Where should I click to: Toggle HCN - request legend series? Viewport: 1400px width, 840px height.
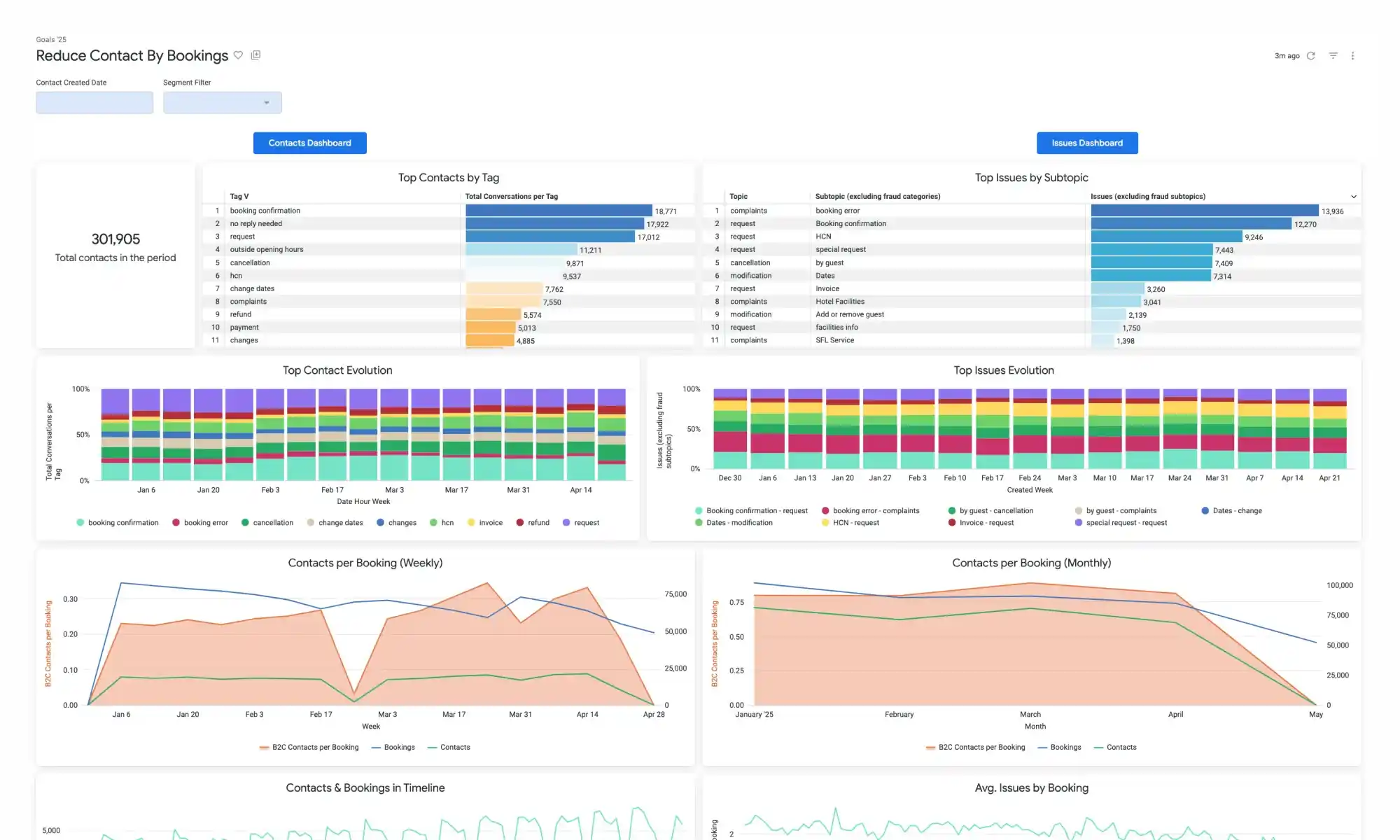tap(855, 523)
